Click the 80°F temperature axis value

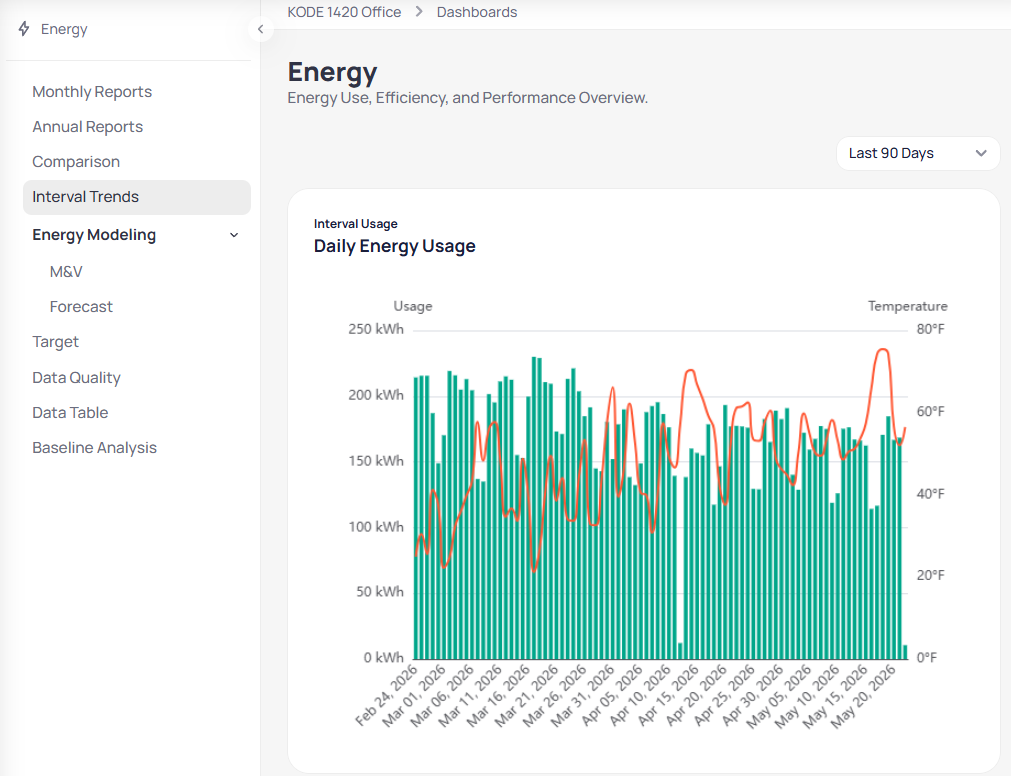[x=930, y=329]
